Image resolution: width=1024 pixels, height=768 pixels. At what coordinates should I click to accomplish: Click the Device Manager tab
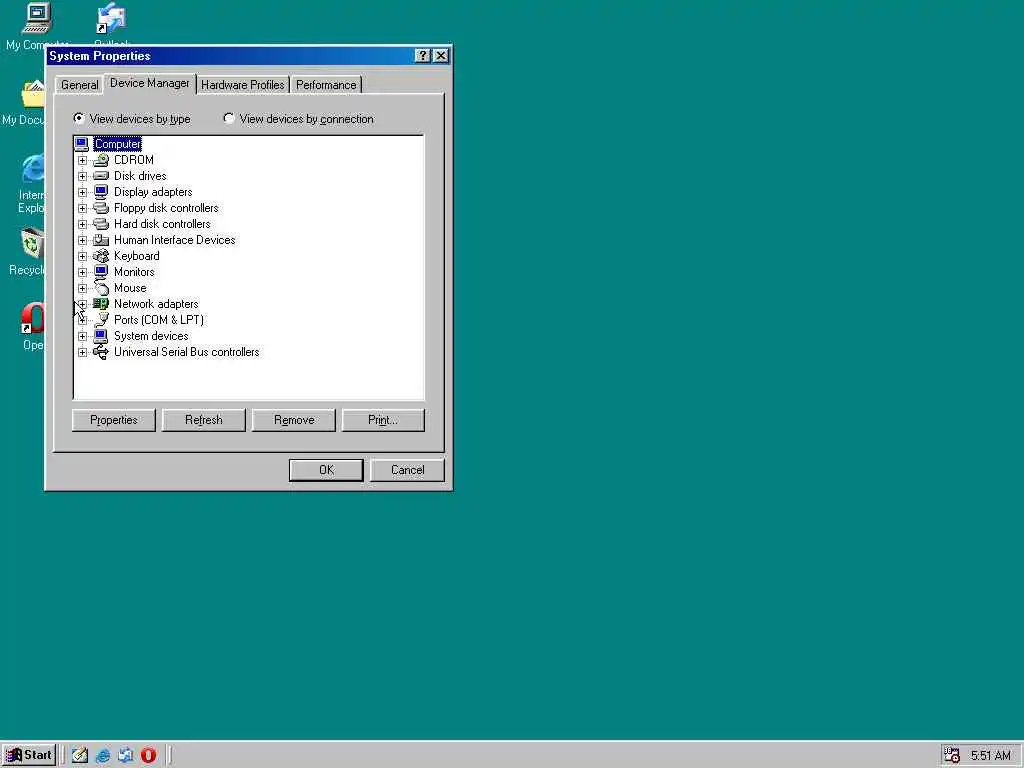coord(150,83)
